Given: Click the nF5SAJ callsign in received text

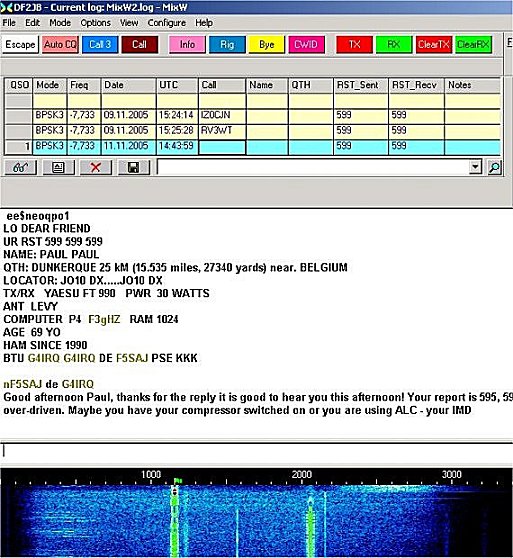Looking at the screenshot, I should (x=23, y=384).
